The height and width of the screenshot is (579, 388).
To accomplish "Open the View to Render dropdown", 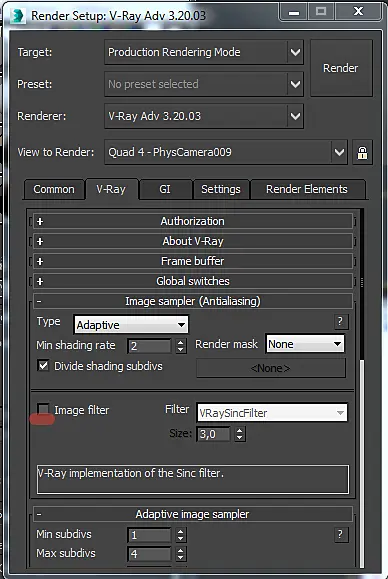I will point(226,152).
